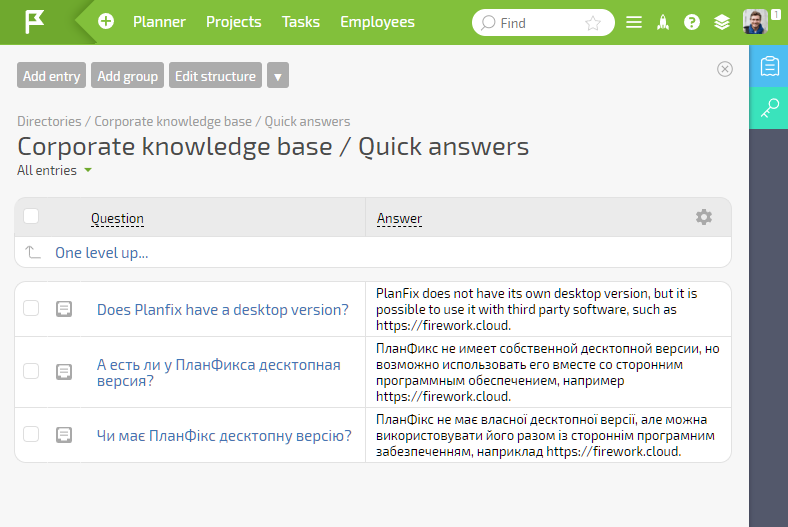Click the Add group button
Viewport: 788px width, 527px height.
[128, 75]
